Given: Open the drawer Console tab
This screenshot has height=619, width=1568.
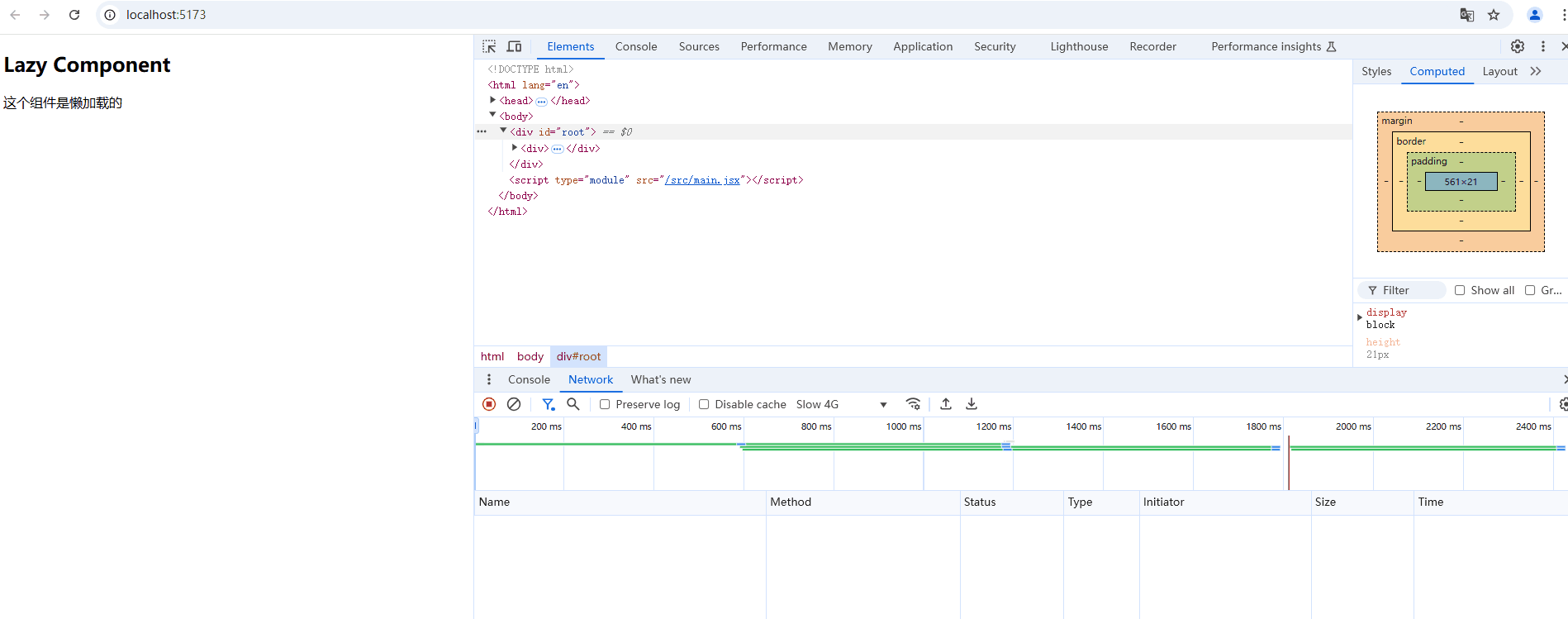Looking at the screenshot, I should pyautogui.click(x=529, y=380).
